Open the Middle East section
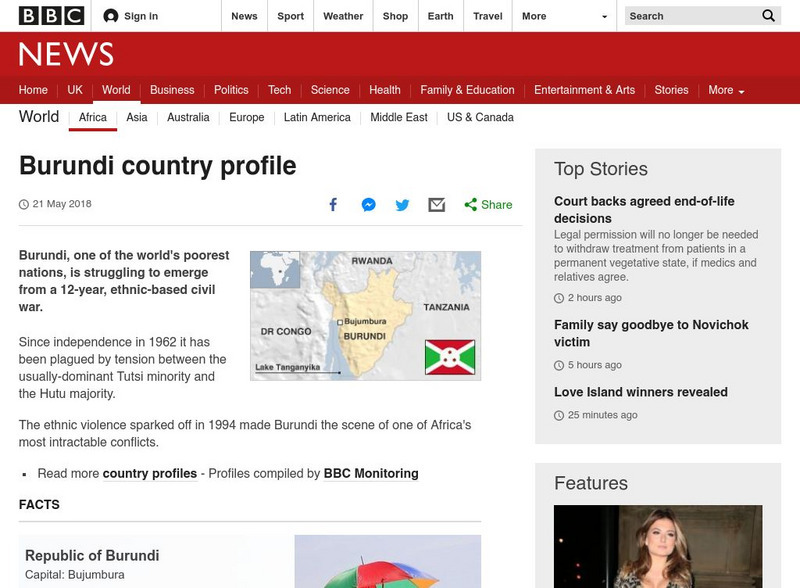Viewport: 800px width, 588px height. [399, 117]
